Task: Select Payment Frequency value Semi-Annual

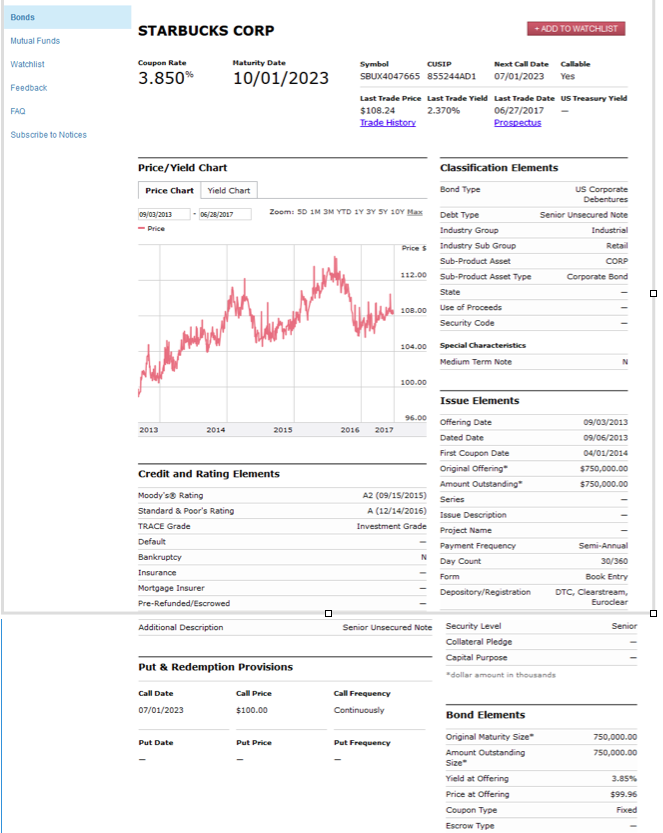Action: pyautogui.click(x=603, y=546)
